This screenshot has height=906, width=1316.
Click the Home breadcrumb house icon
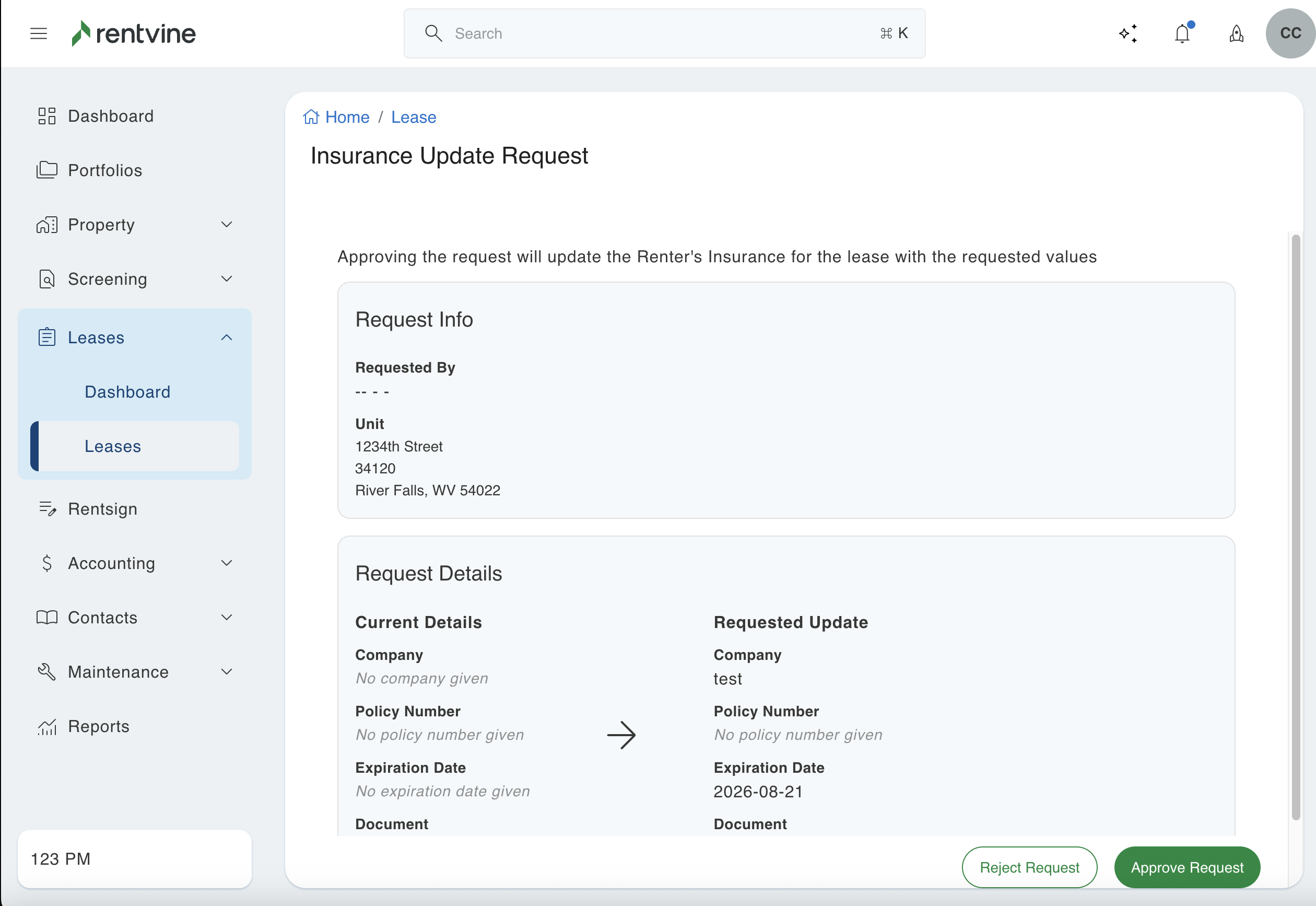click(311, 117)
